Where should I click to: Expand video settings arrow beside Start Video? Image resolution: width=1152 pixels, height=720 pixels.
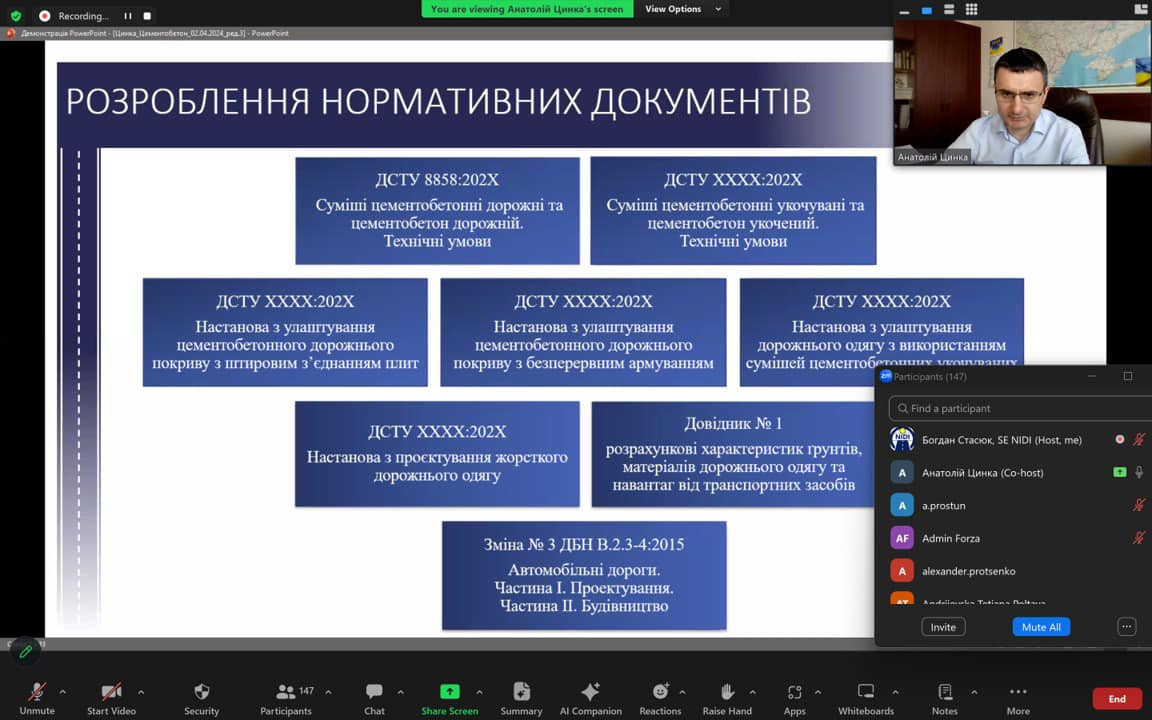click(x=141, y=692)
